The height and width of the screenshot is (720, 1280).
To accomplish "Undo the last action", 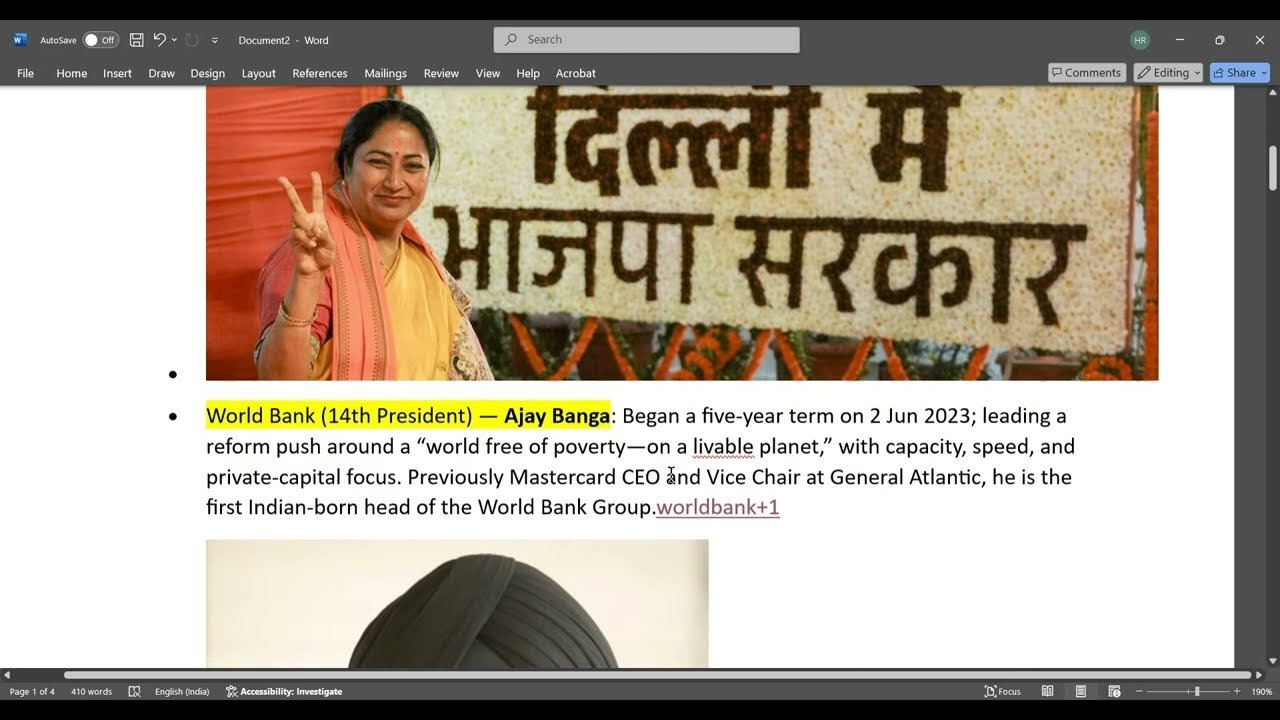I will click(159, 40).
